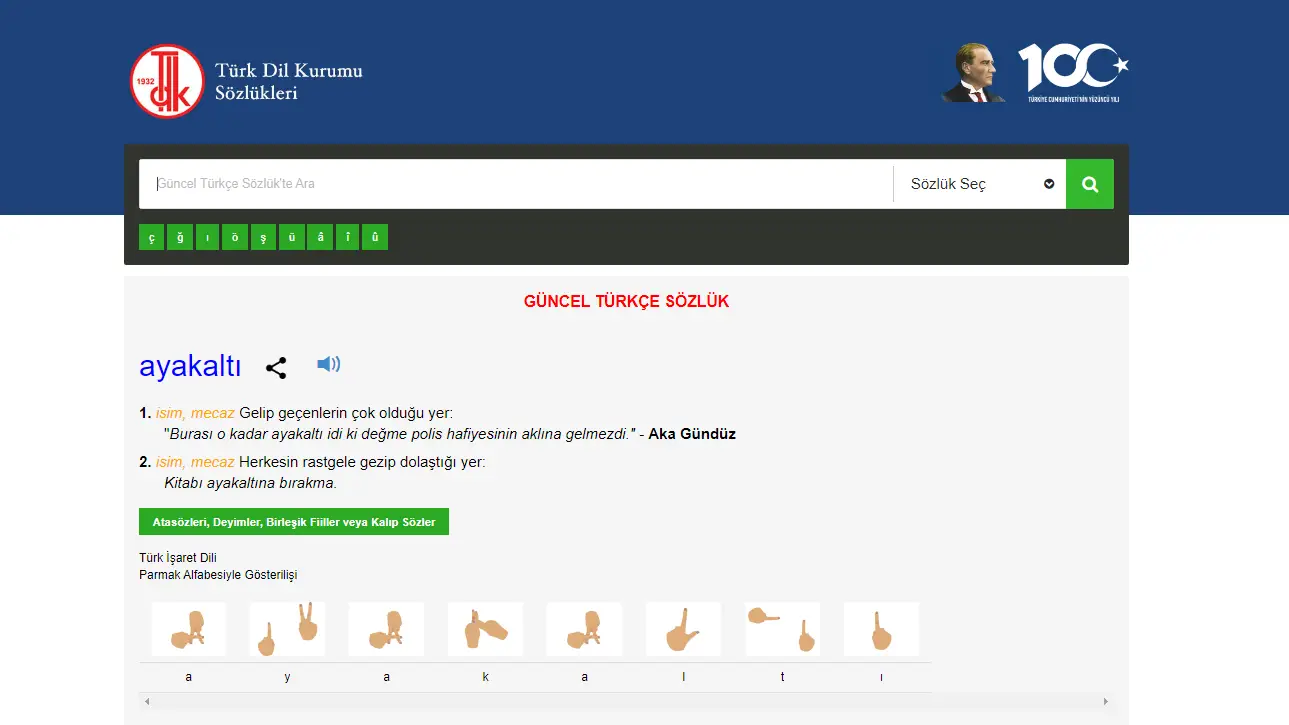
Task: Click the word ayakaltı headword
Action: (190, 366)
